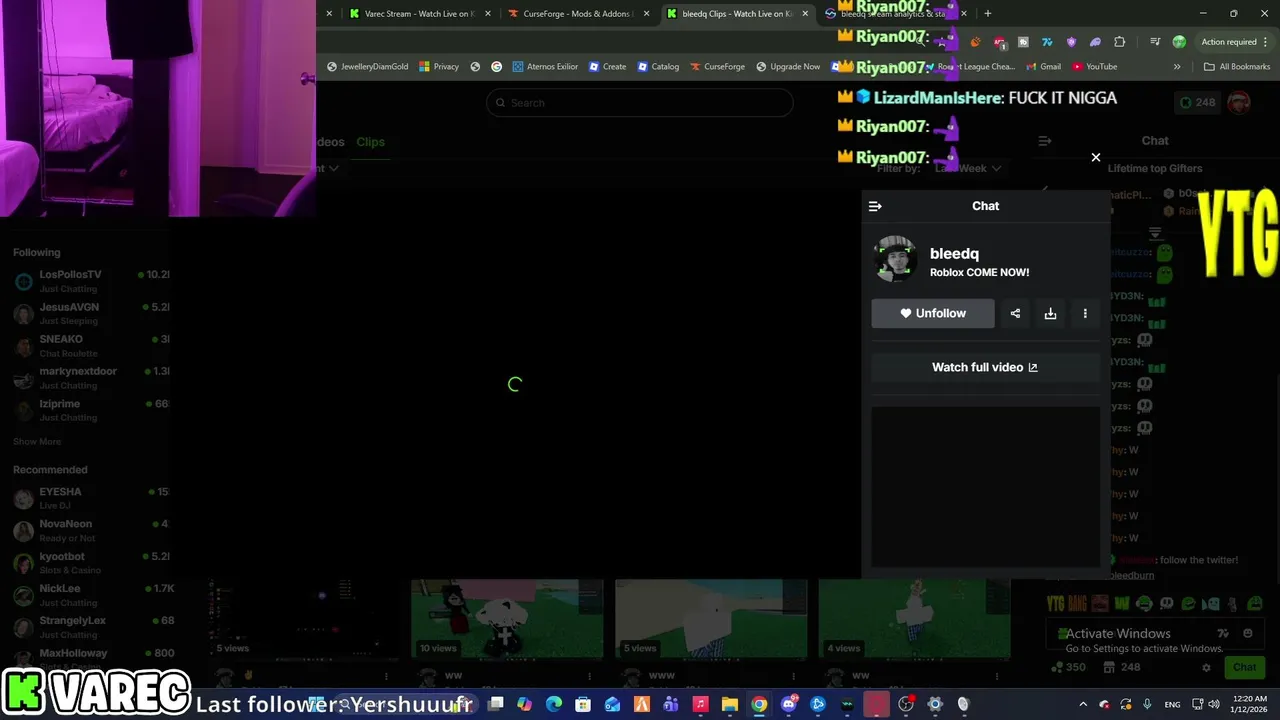Screen dimensions: 1280x720
Task: Unfollow bleedq
Action: [933, 313]
